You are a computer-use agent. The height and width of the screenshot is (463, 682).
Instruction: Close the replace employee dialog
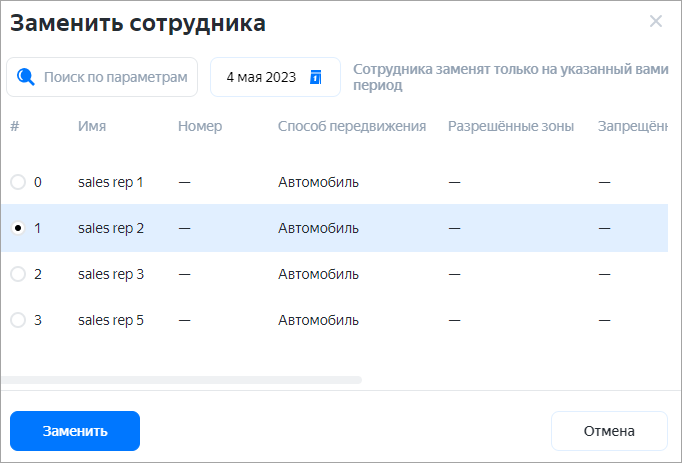[x=656, y=22]
